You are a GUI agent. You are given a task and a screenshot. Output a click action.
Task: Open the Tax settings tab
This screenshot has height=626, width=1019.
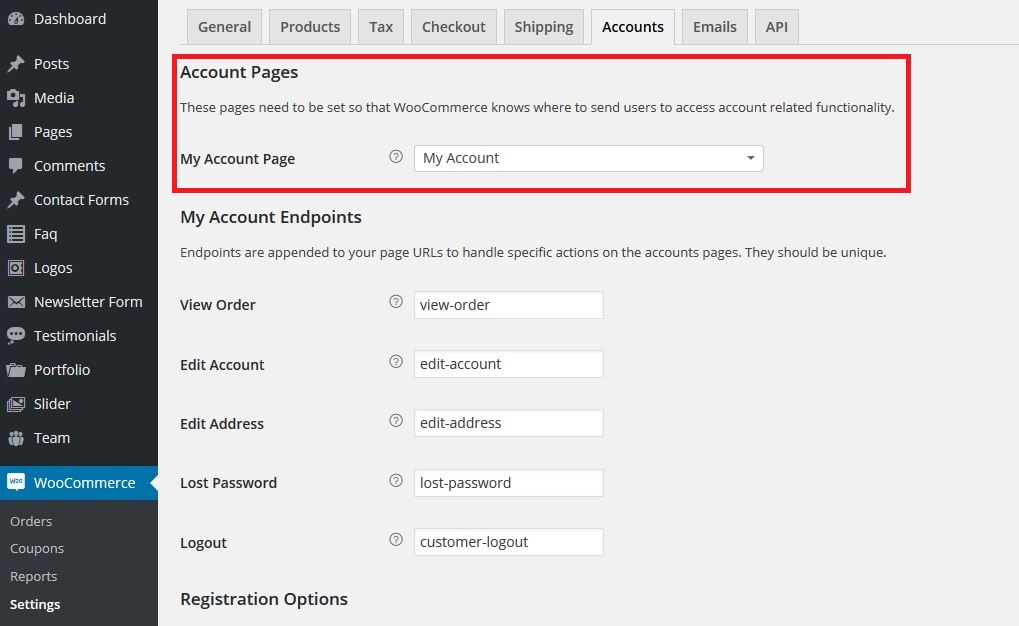tap(381, 27)
